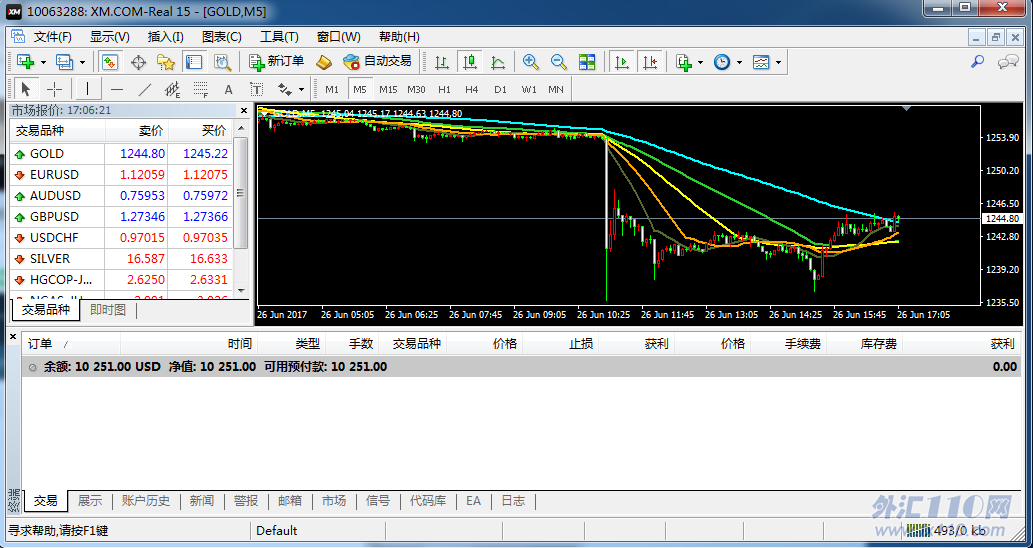This screenshot has height=548, width=1033.
Task: Open the 插入(I) menu
Action: [x=165, y=37]
